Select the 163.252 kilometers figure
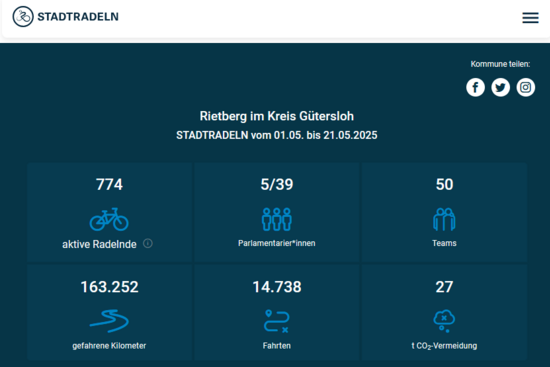Screen dimensions: 550x367 [x=109, y=287]
